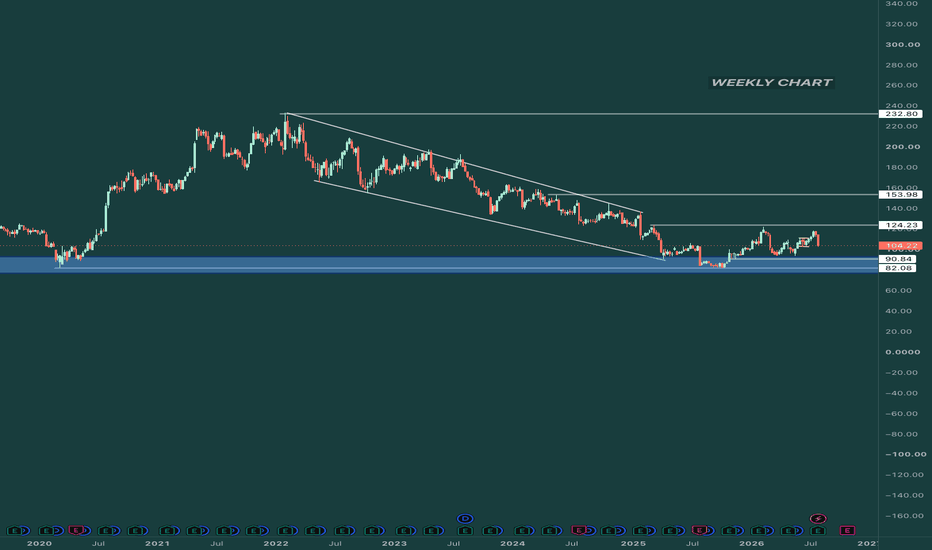This screenshot has width=932, height=550.
Task: Click the 300.00 price scale value
Action: point(902,45)
